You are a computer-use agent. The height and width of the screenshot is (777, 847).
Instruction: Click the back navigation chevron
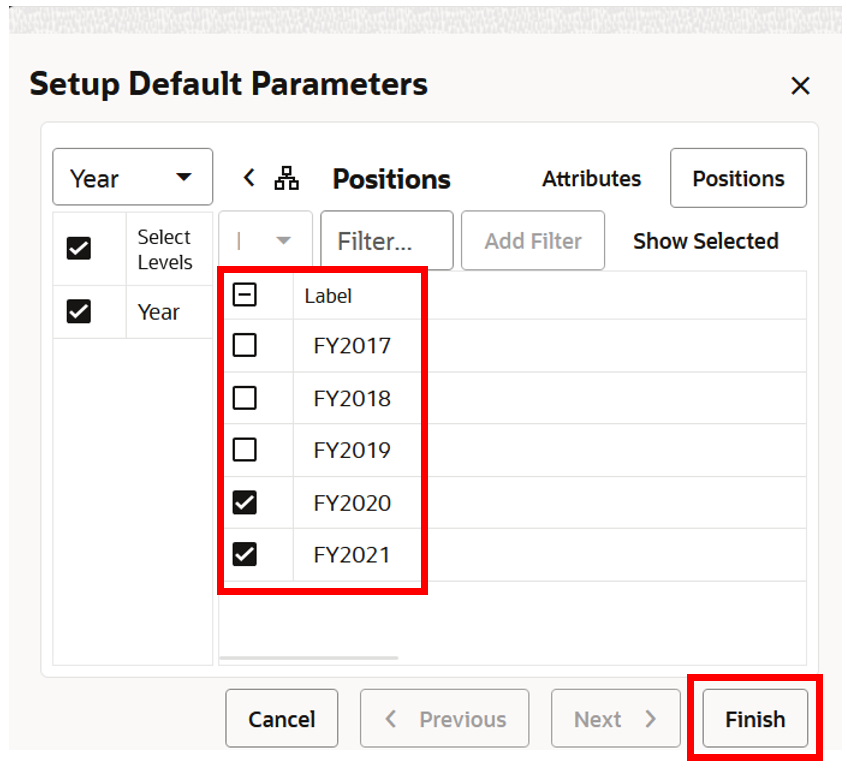(249, 175)
